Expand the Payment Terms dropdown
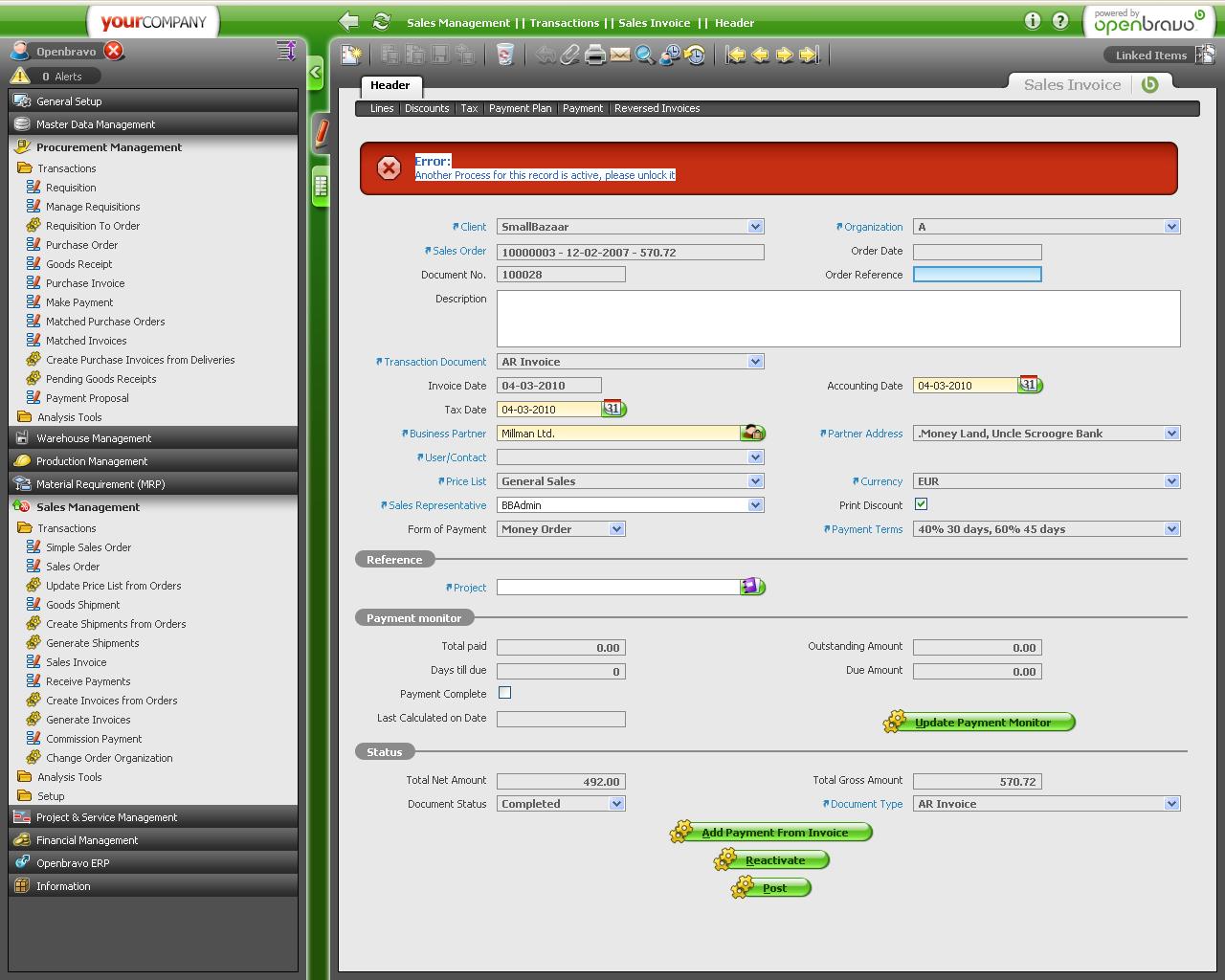Screen dimensions: 1225x980 click(x=1171, y=529)
